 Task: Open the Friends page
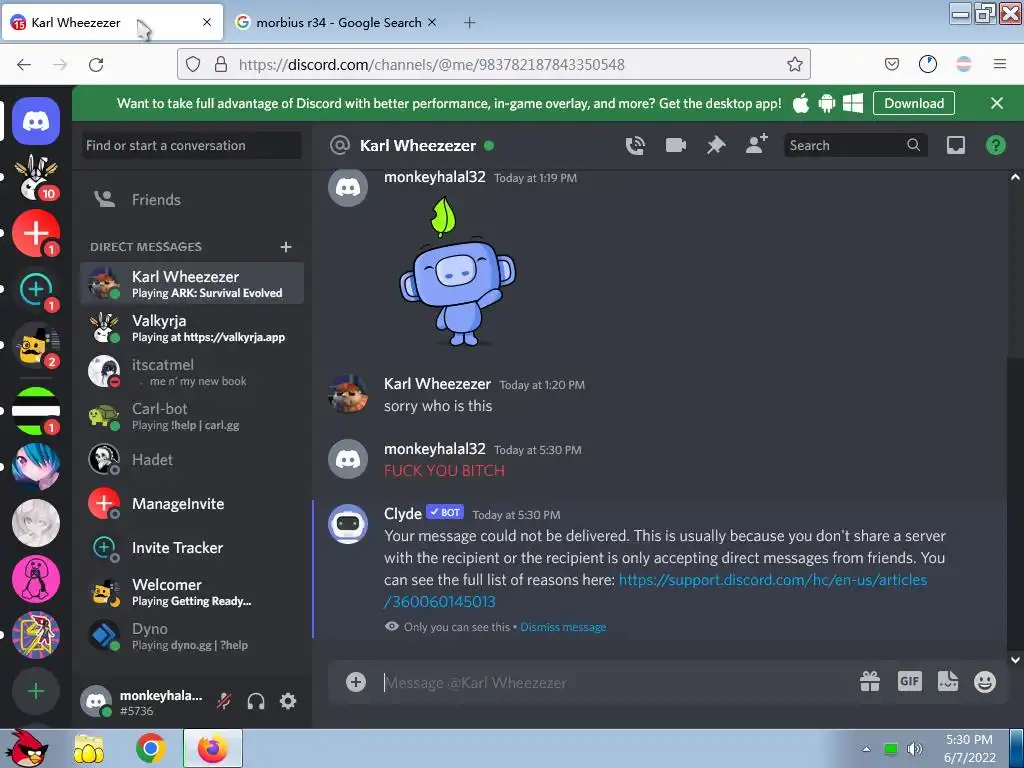pos(192,200)
